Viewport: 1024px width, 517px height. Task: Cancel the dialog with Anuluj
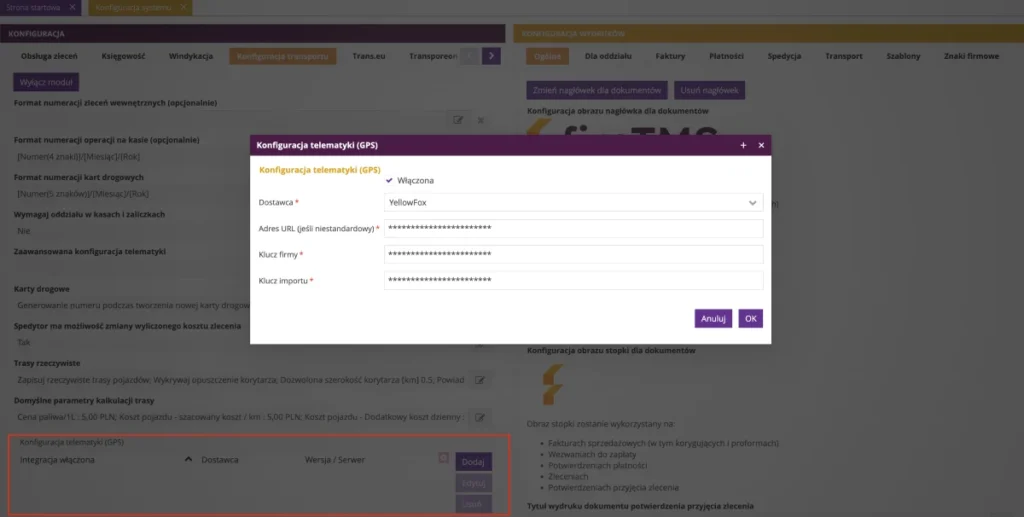[x=713, y=319]
